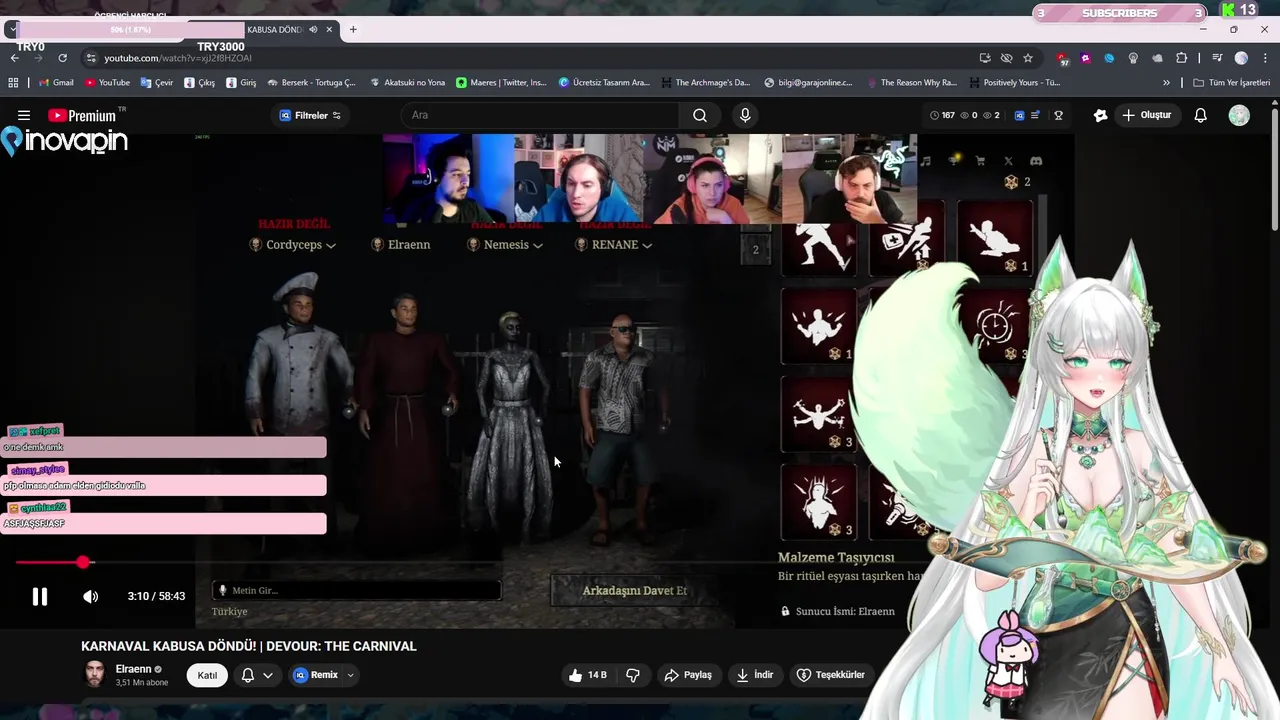This screenshot has width=1280, height=720.
Task: Open the YouTube hamburger guide menu
Action: (x=24, y=115)
